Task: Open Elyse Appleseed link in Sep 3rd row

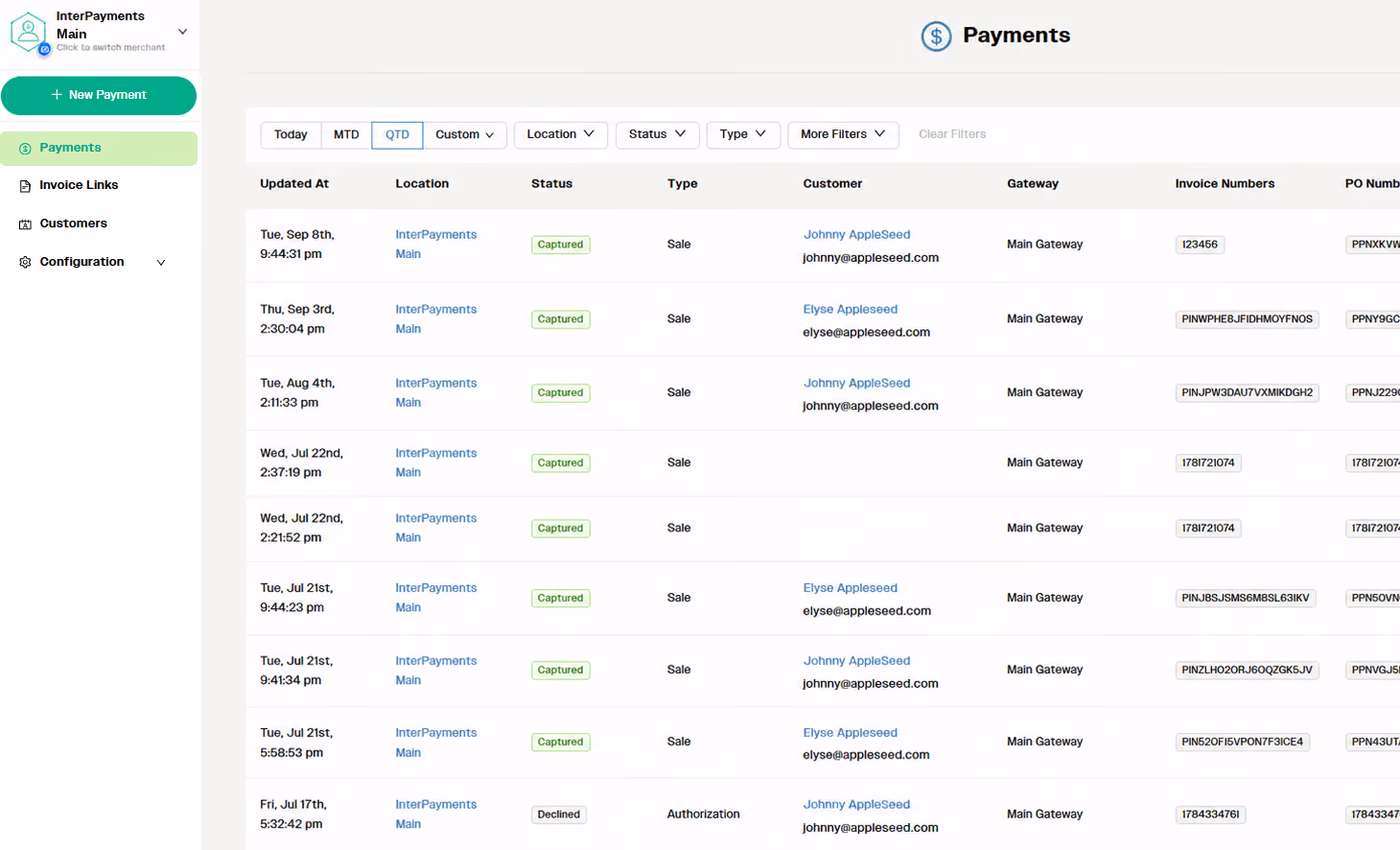Action: pos(851,310)
